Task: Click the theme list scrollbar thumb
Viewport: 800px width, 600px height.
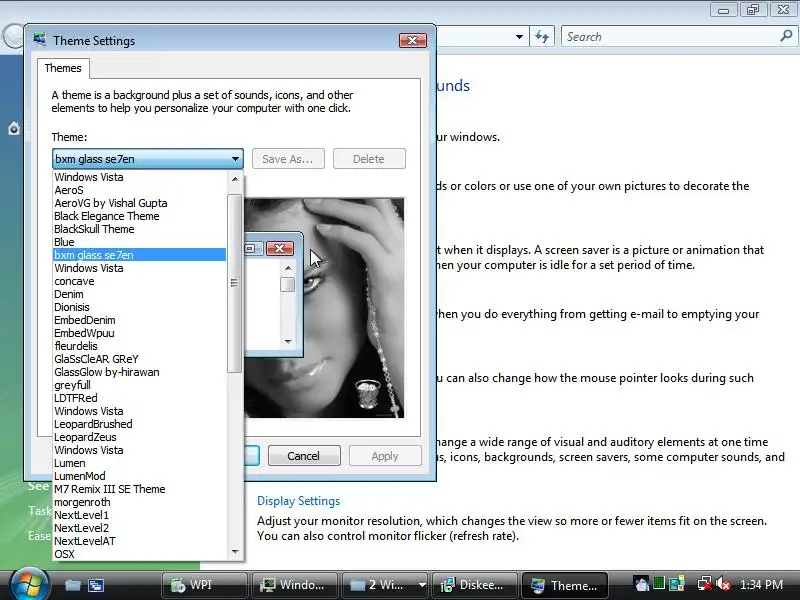Action: tap(235, 283)
